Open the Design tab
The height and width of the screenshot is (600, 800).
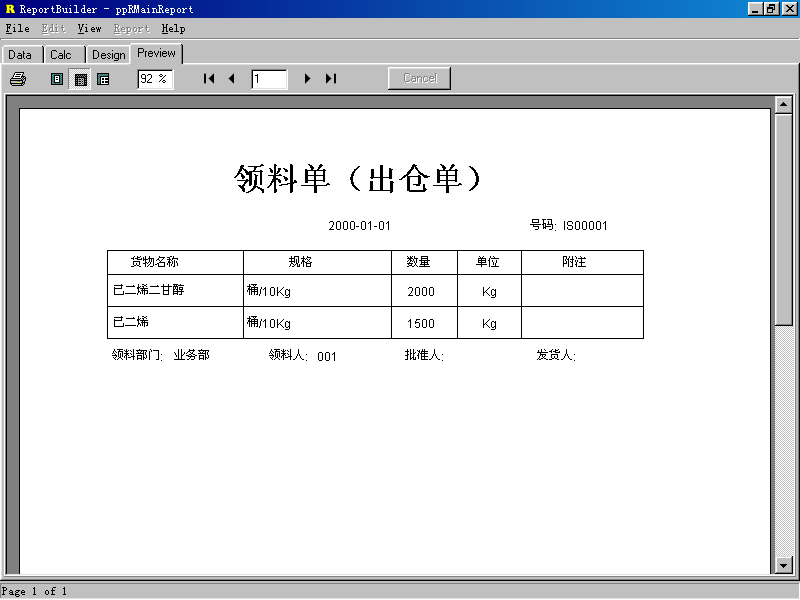pyautogui.click(x=108, y=55)
